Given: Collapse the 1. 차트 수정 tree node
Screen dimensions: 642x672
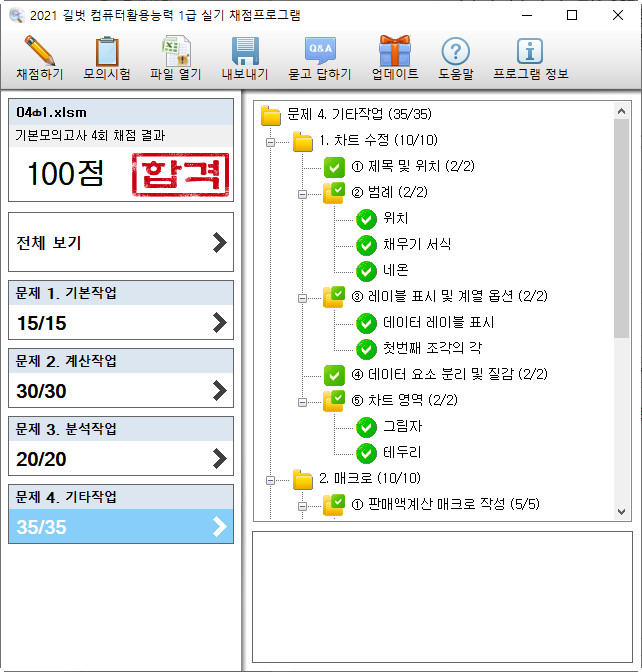Looking at the screenshot, I should click(x=269, y=141).
